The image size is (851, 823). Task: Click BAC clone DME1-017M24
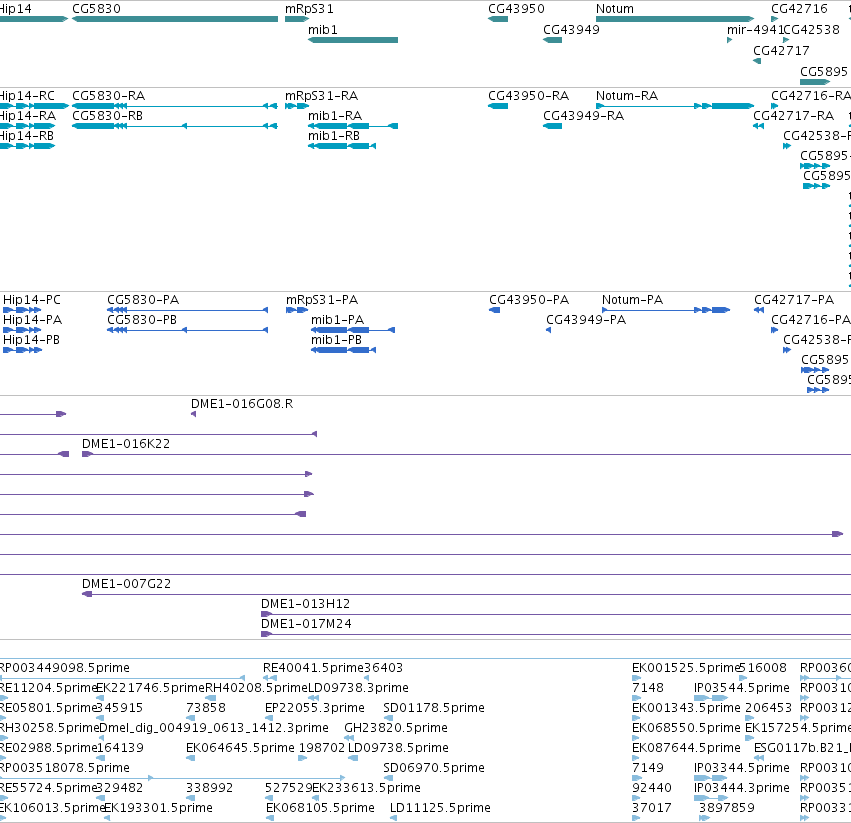pyautogui.click(x=556, y=635)
